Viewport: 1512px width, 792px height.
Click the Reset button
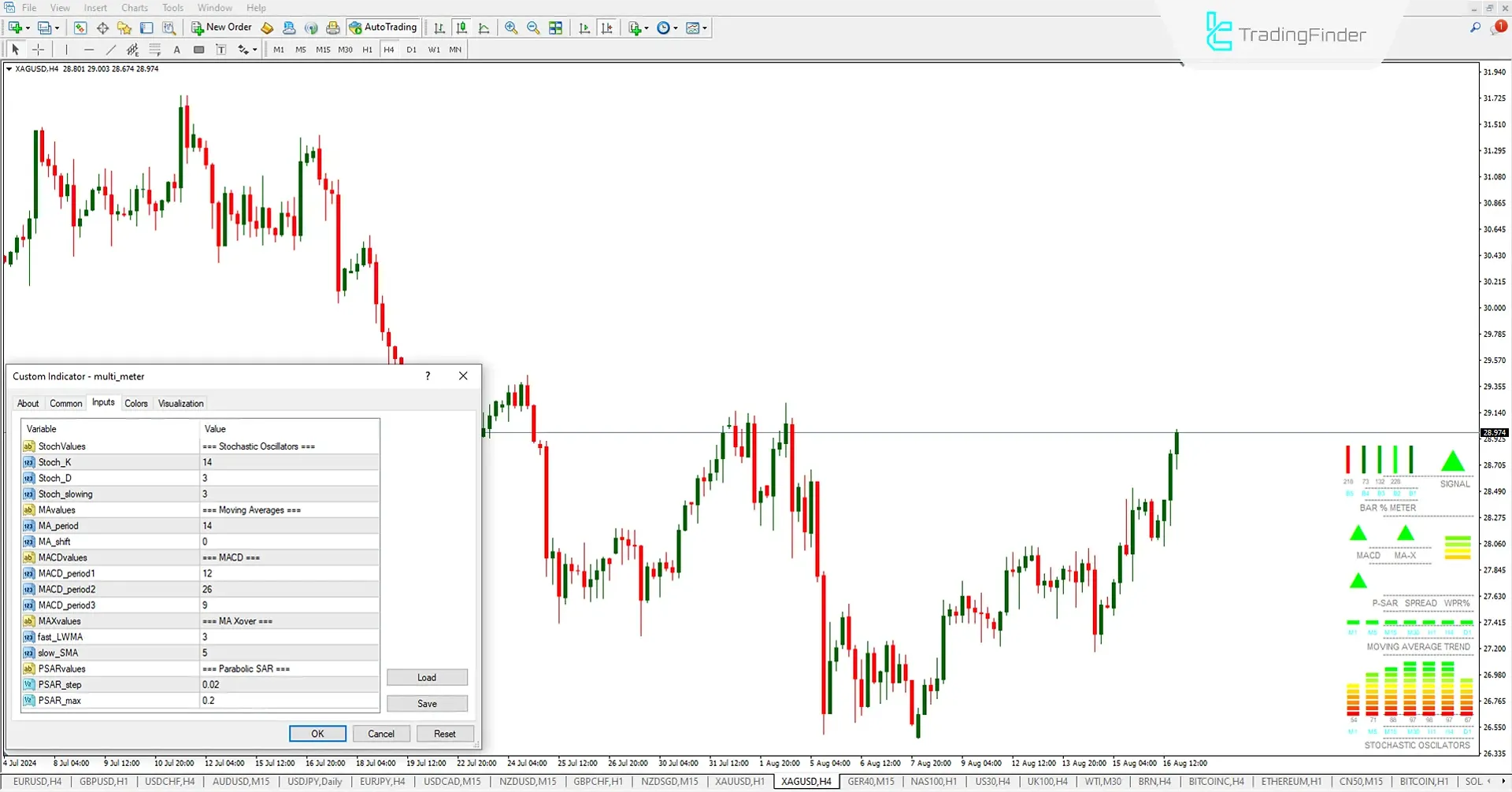click(x=444, y=734)
